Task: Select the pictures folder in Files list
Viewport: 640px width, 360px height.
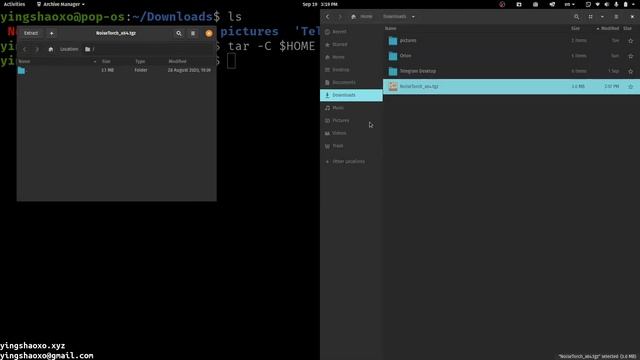Action: (511, 41)
